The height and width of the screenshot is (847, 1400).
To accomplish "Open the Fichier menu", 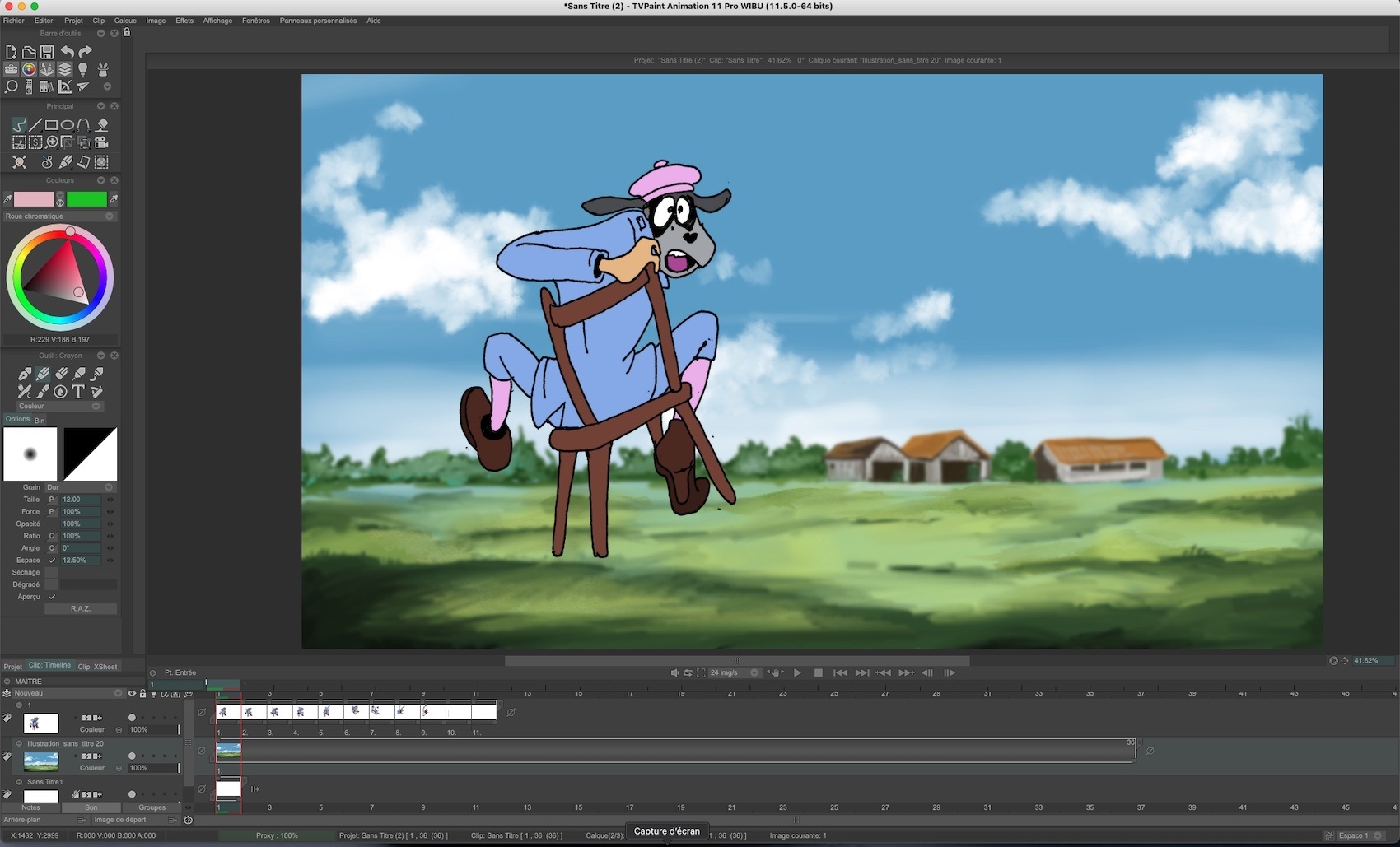I will [x=14, y=21].
